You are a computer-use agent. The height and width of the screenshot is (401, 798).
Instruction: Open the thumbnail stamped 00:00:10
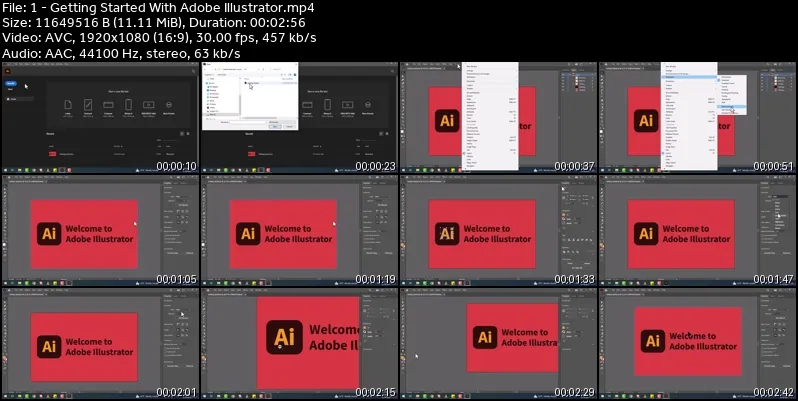100,118
